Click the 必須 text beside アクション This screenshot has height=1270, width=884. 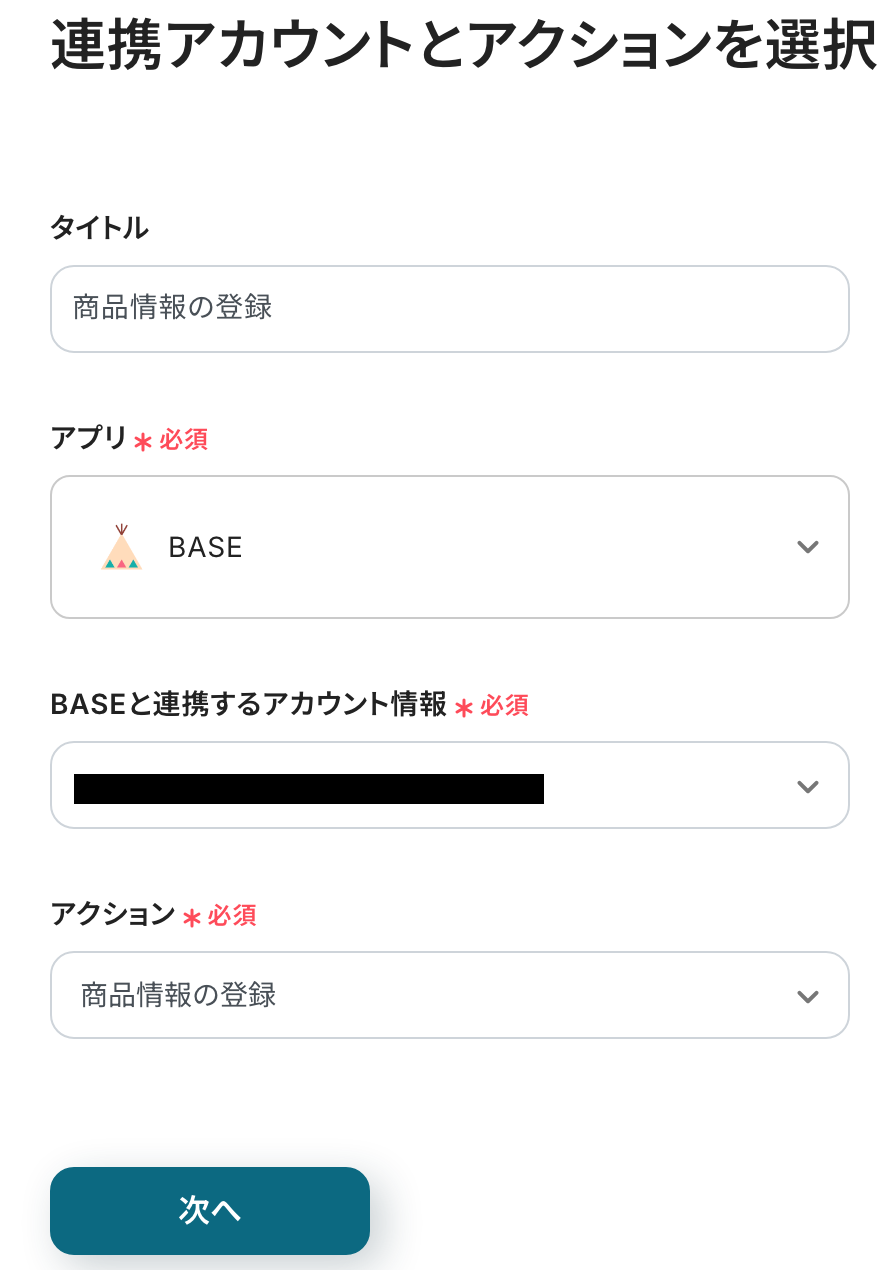pyautogui.click(x=232, y=915)
